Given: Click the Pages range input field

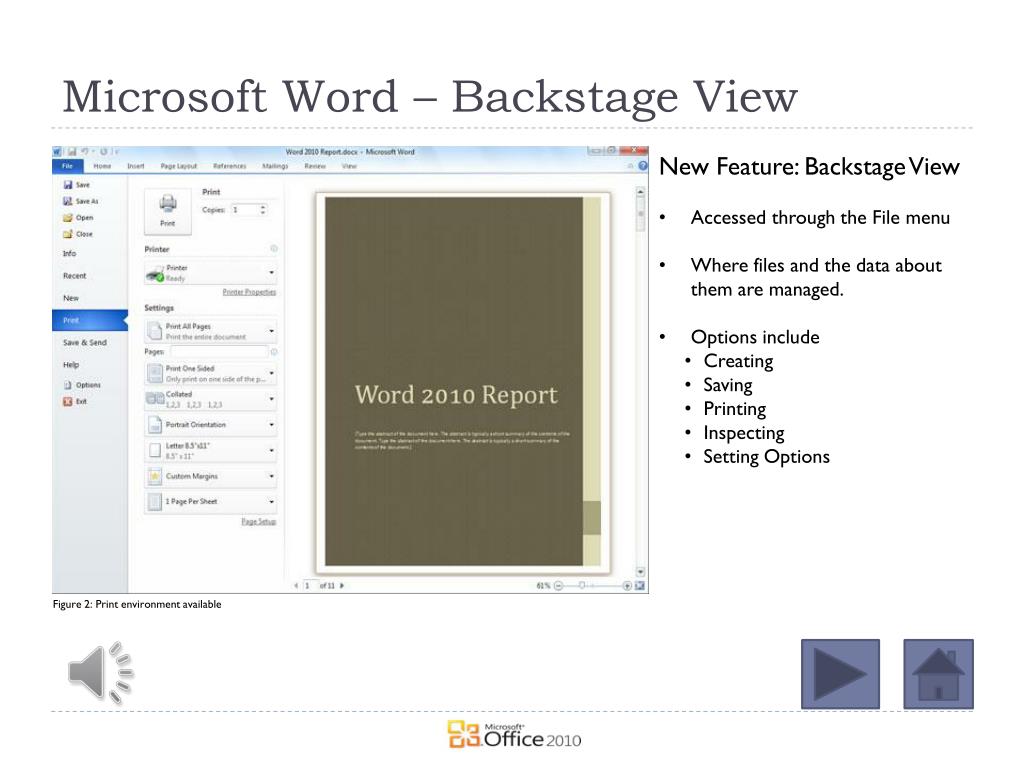Looking at the screenshot, I should [x=219, y=351].
